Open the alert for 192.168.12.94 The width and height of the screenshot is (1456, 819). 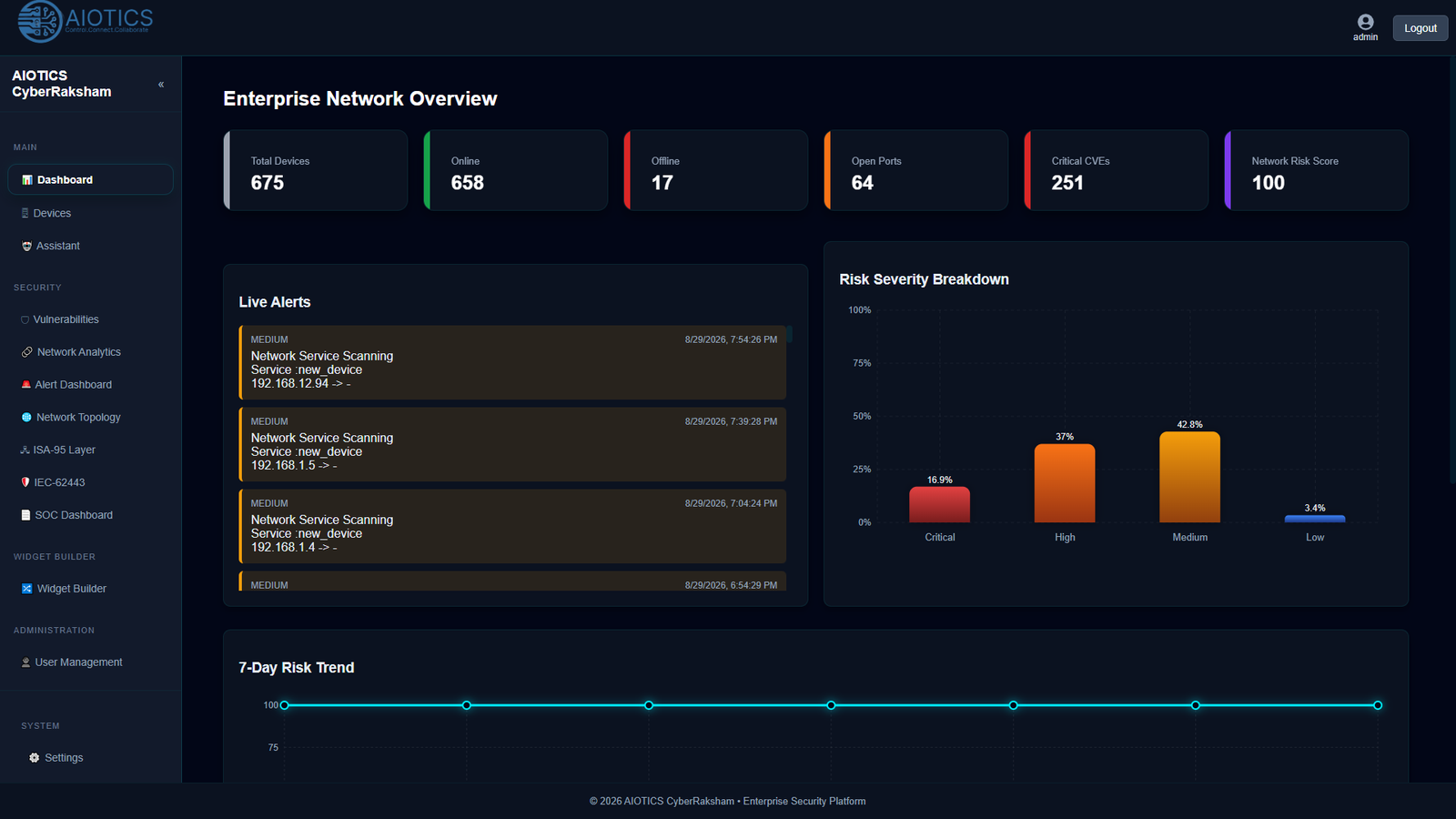[x=512, y=362]
